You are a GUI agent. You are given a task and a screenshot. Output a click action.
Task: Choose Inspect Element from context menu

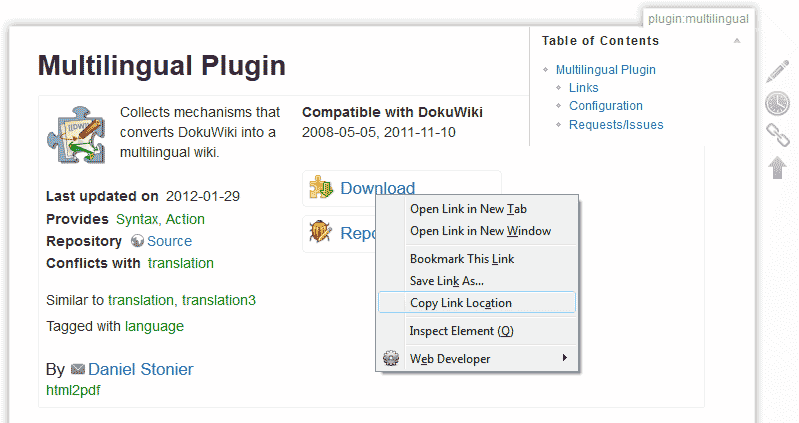pos(460,331)
